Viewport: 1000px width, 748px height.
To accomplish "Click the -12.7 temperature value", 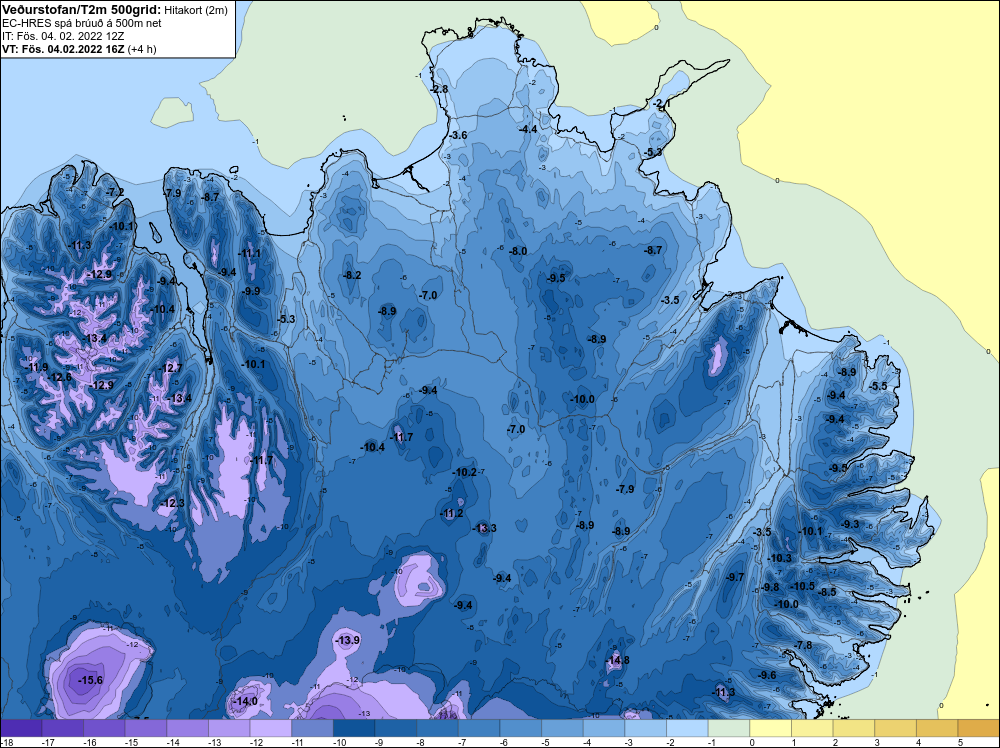I will (x=171, y=369).
